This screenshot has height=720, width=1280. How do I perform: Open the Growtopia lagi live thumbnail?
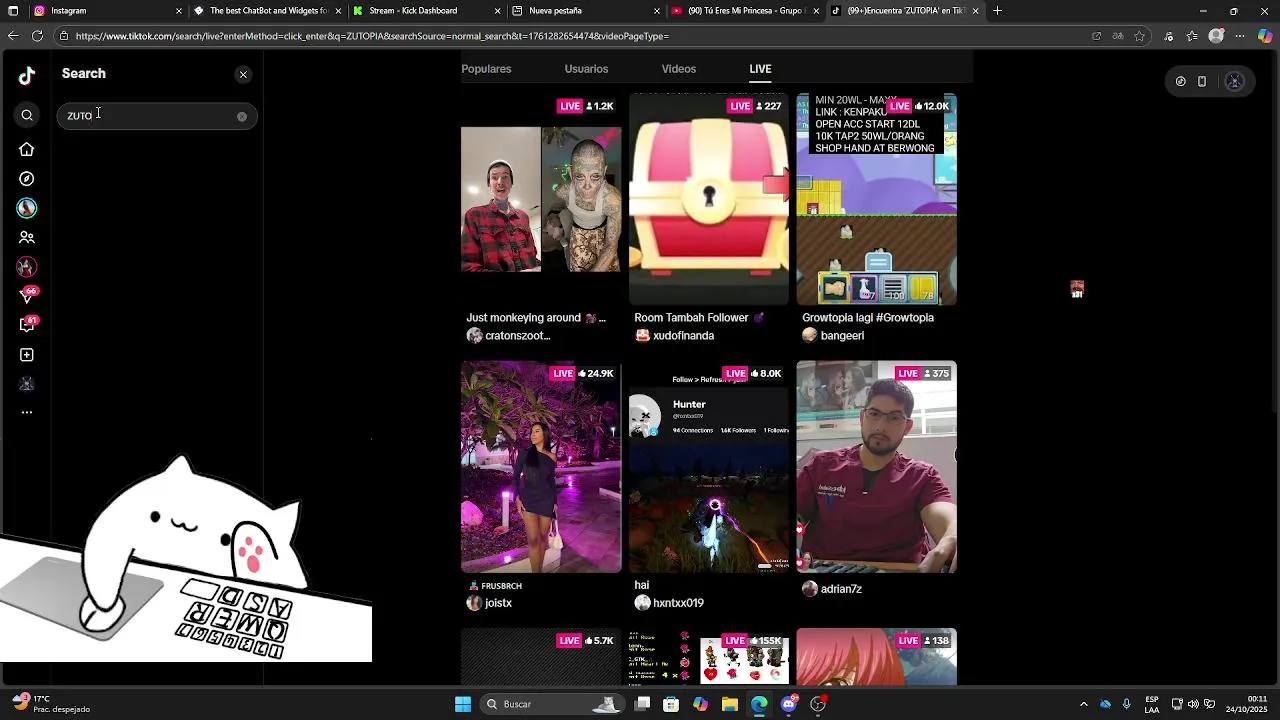(x=876, y=199)
